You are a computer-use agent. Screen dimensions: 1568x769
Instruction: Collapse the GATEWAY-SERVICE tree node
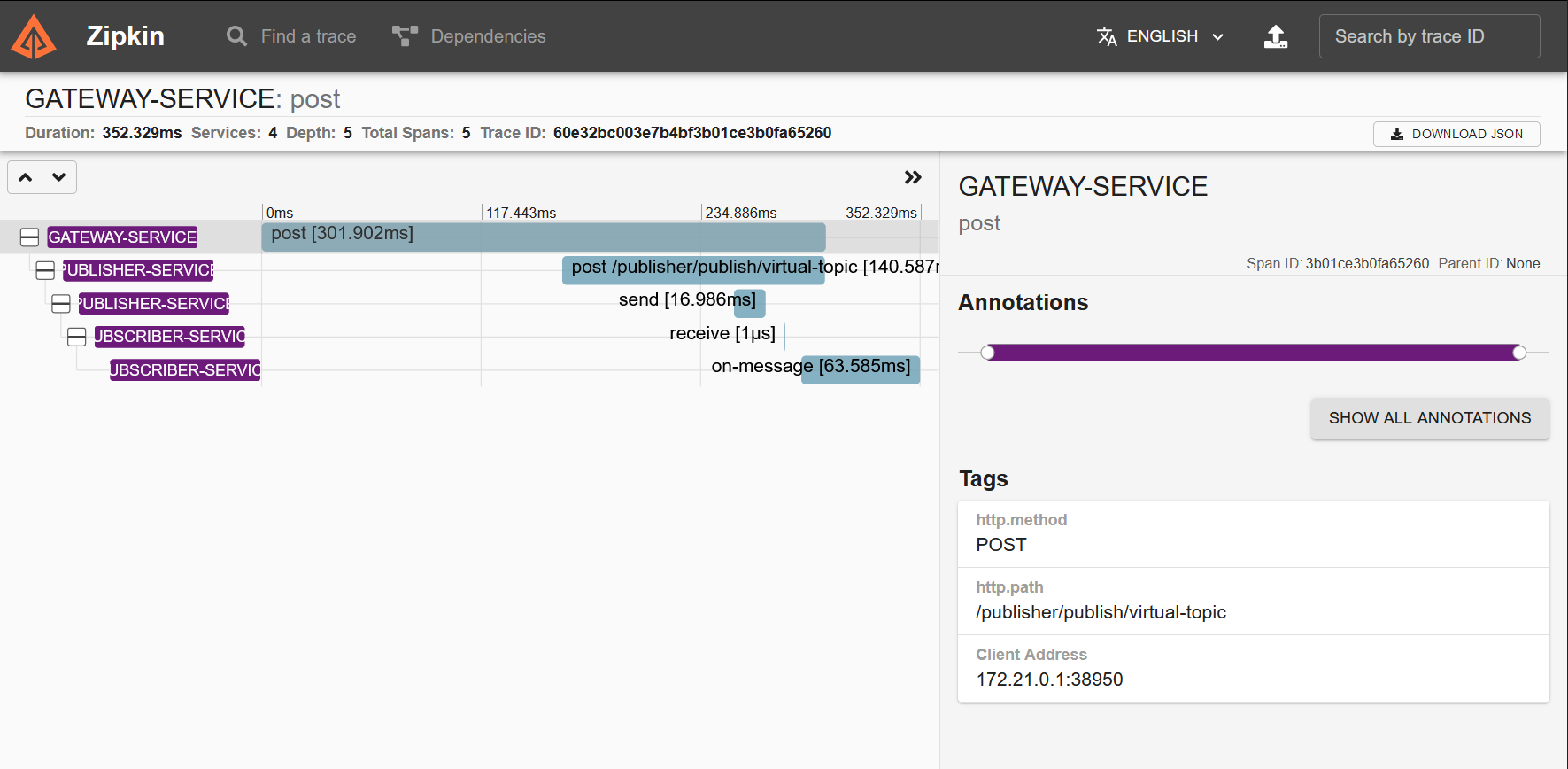click(x=29, y=237)
